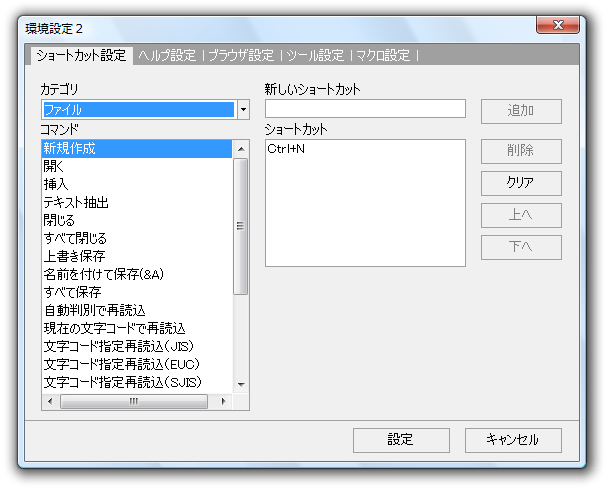Screen dimensions: 608x490
Task: Switch to the ヘルプ設定 tab
Action: (x=167, y=55)
